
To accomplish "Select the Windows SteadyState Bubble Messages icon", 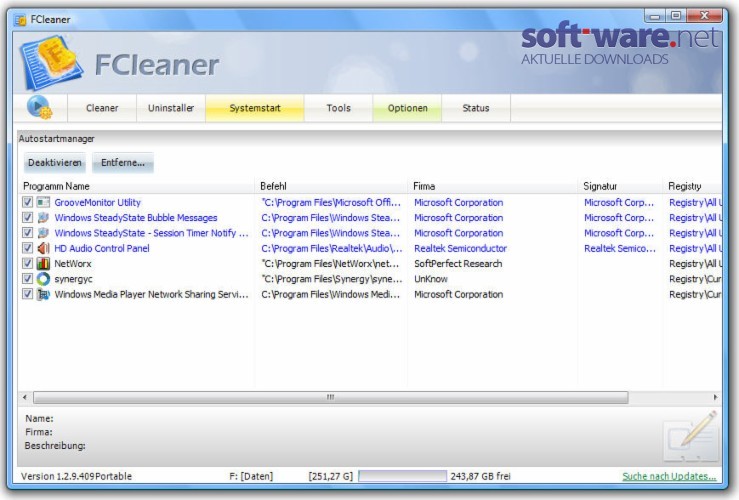I will click(43, 218).
